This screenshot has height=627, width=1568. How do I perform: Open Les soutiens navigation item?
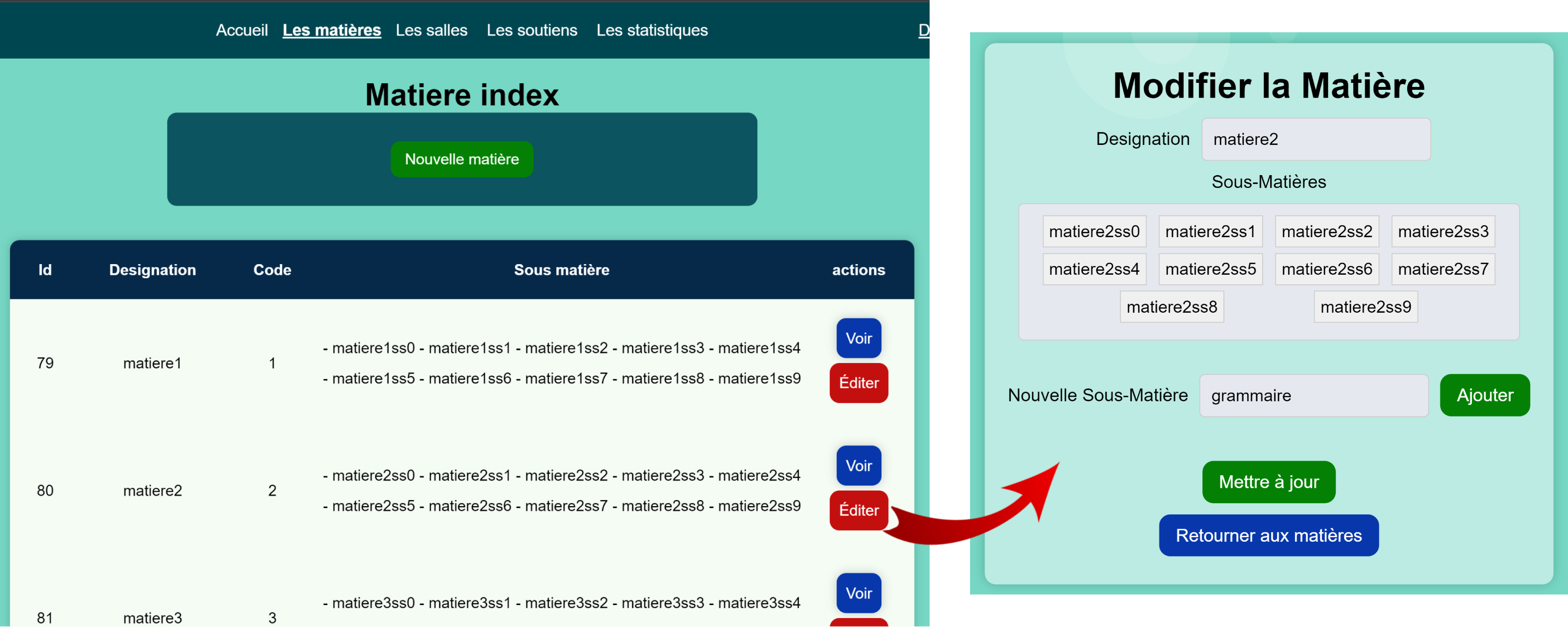531,30
